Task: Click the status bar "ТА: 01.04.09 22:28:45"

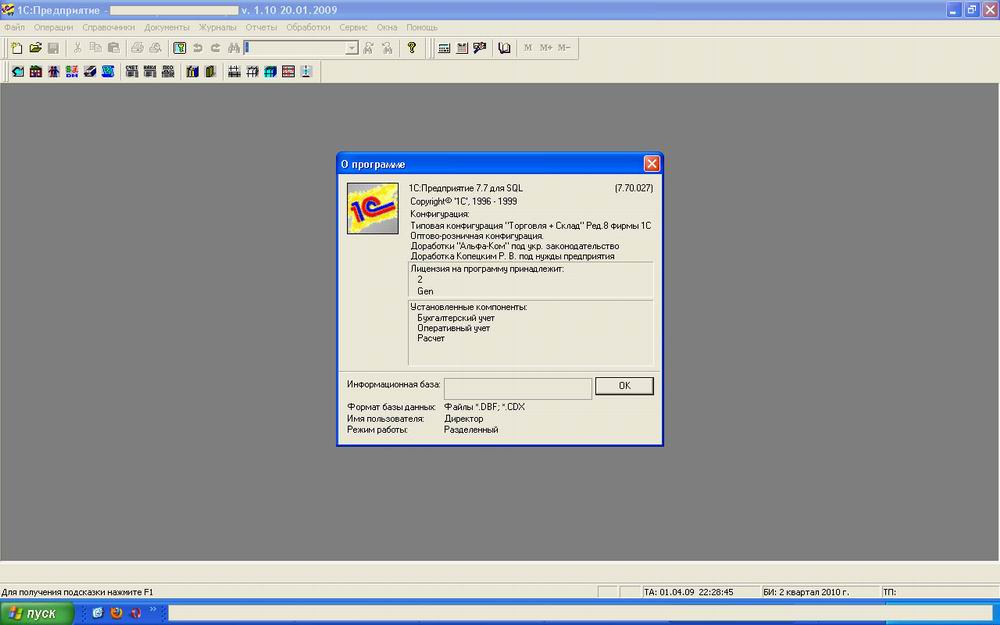Action: tap(688, 592)
